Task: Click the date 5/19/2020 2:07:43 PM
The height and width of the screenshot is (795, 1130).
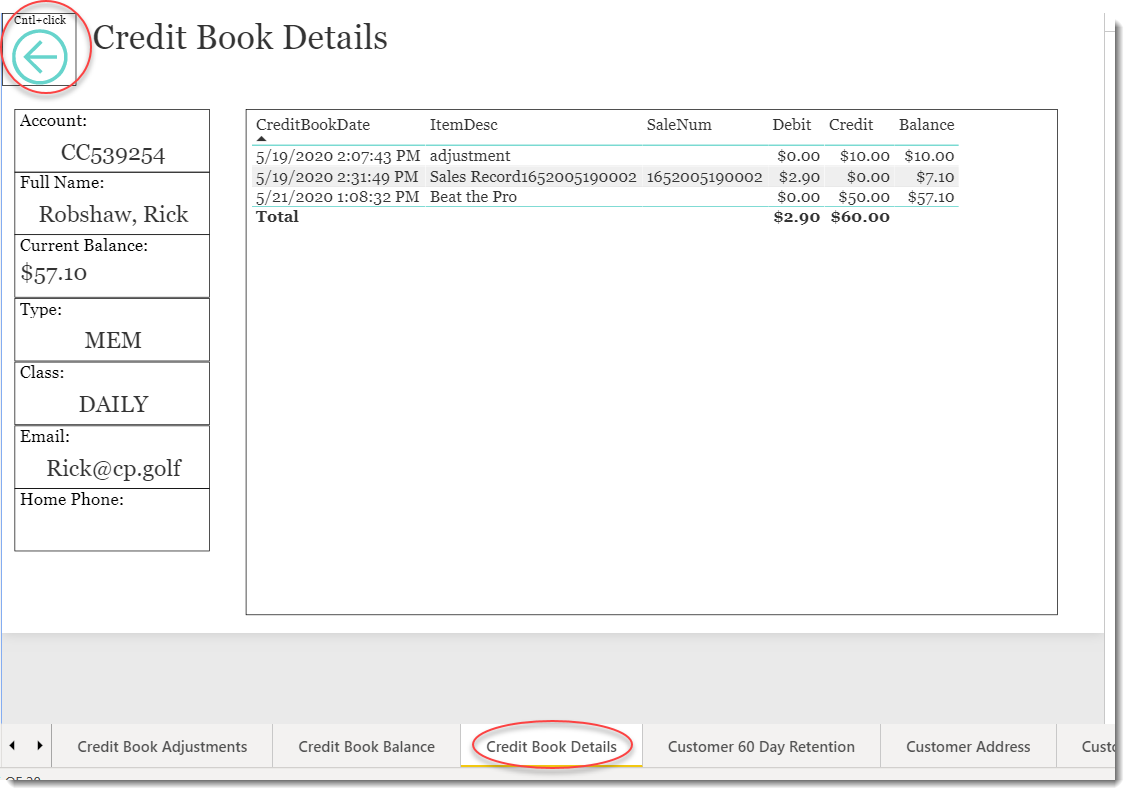Action: (338, 156)
